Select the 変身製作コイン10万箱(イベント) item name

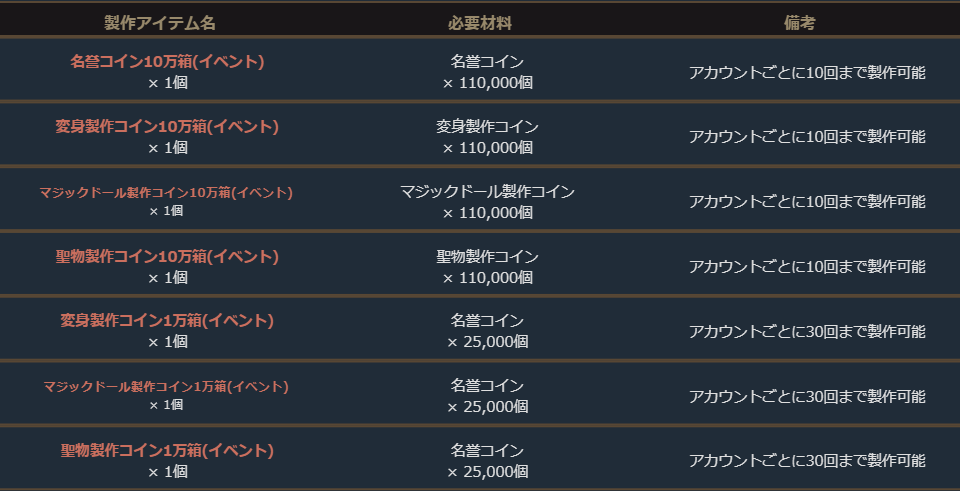[167, 127]
